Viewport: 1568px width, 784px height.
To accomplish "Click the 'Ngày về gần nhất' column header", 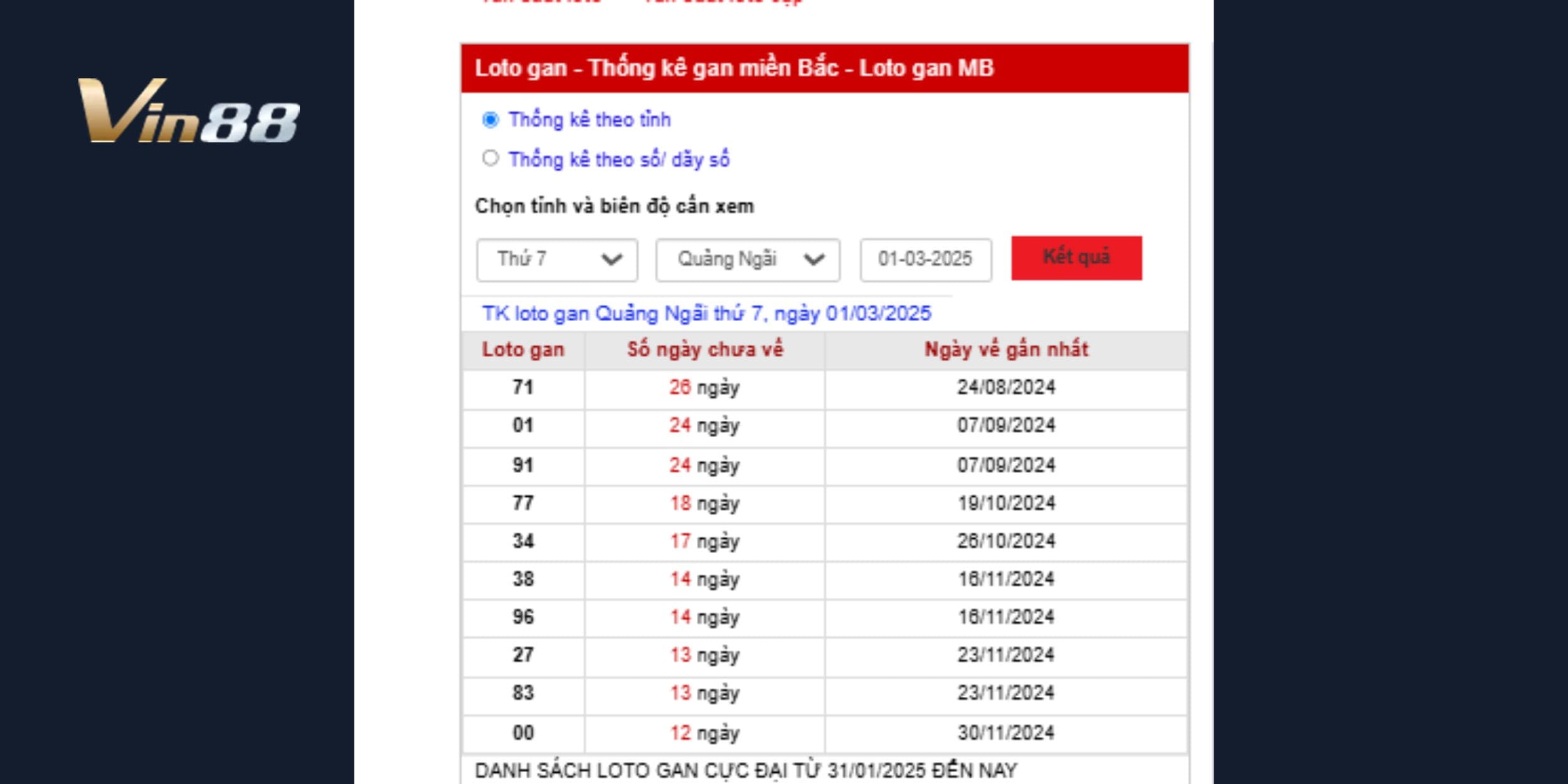I will (1006, 350).
